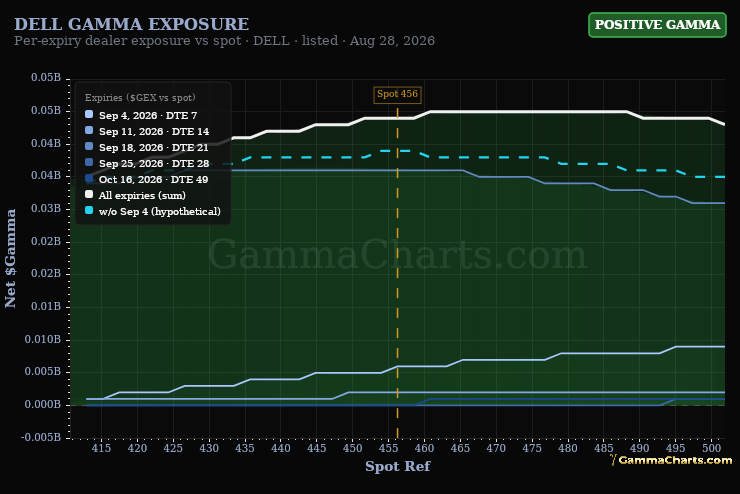
Task: Click the Sep 18, 2026 legend color swatch
Action: 89,146
